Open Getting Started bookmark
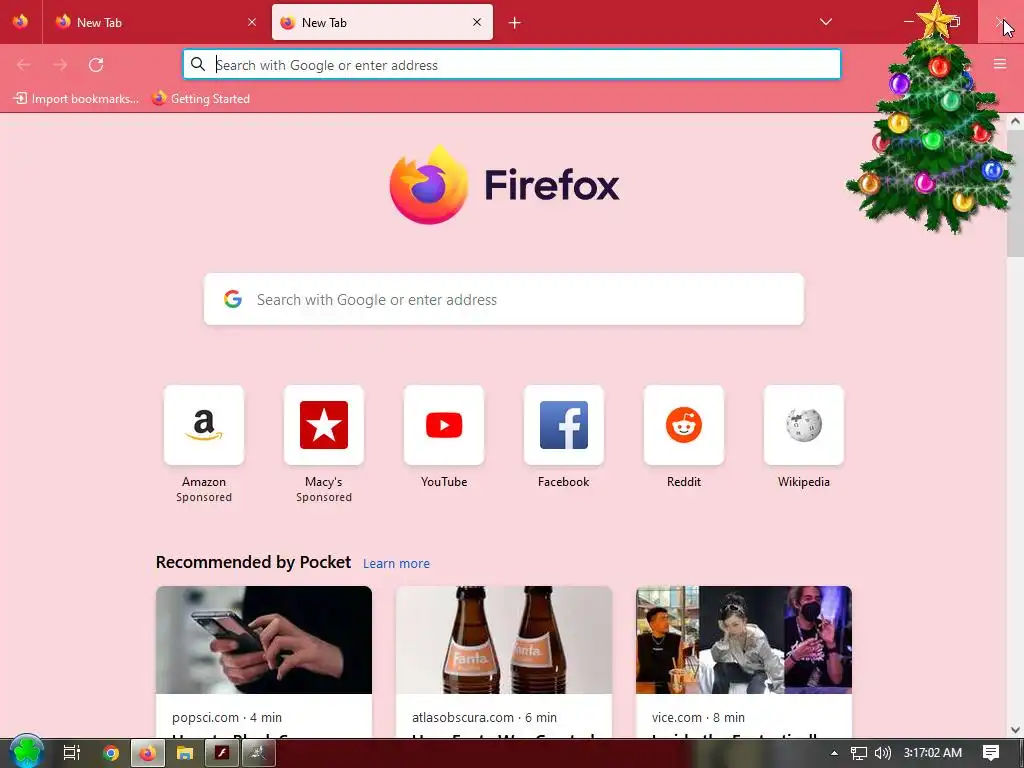Screen dimensions: 1024x768 (x=201, y=99)
